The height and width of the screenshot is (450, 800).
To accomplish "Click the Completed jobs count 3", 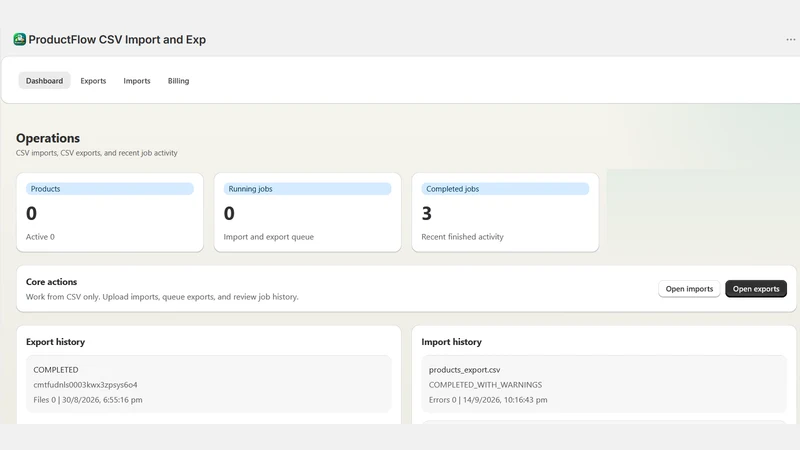I will [427, 213].
